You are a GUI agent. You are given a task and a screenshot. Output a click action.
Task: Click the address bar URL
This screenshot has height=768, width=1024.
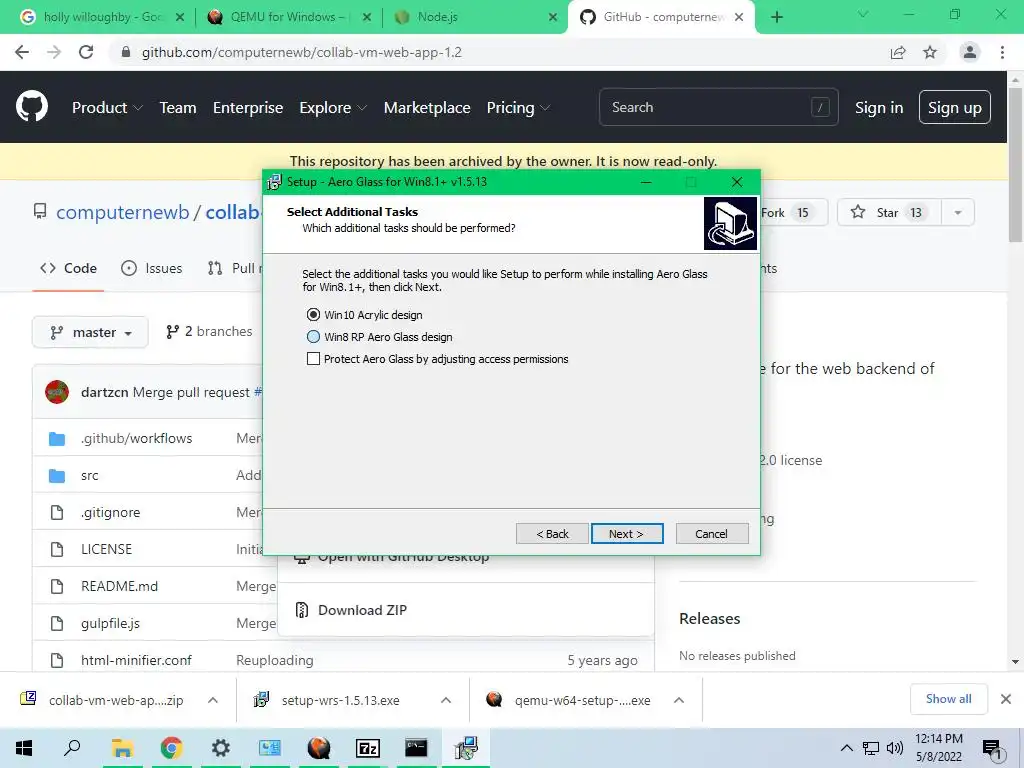pyautogui.click(x=302, y=52)
